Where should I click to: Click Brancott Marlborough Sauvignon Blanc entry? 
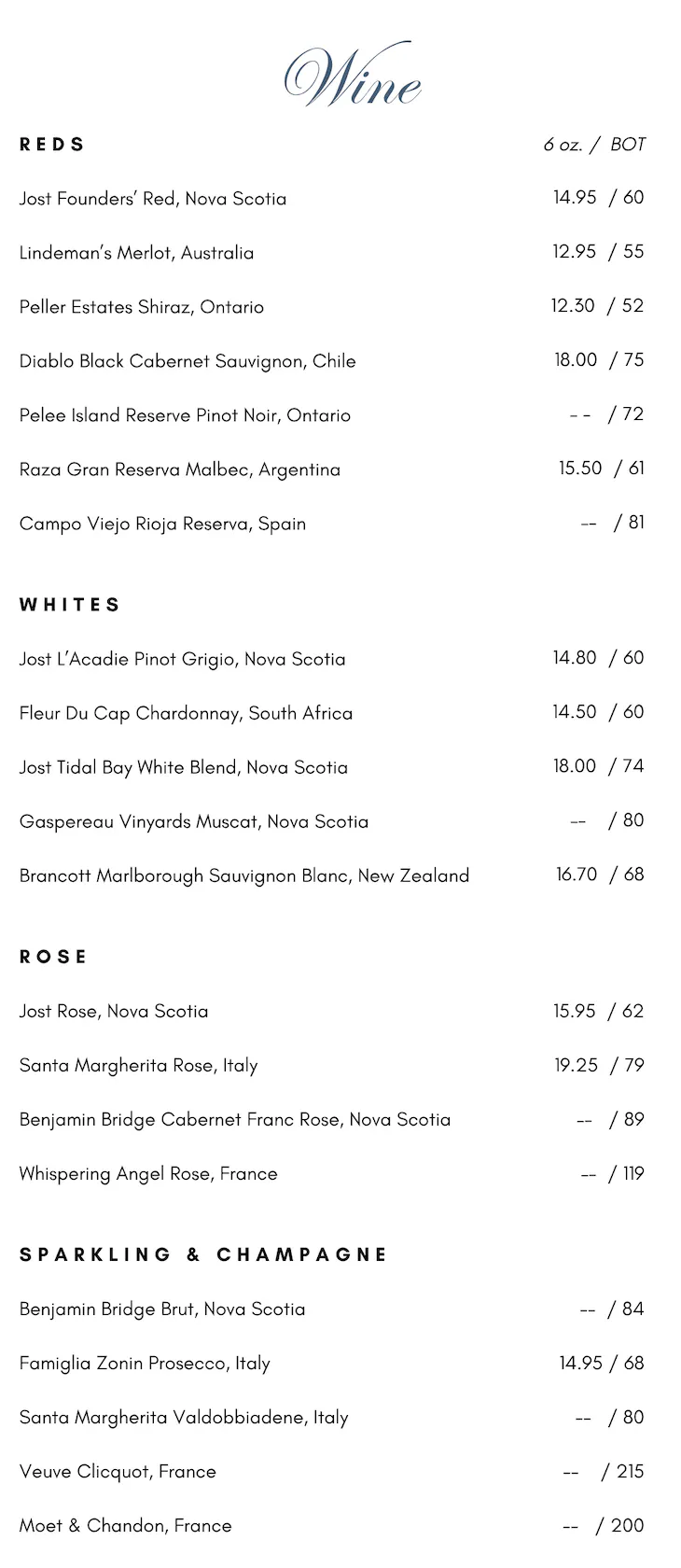(x=243, y=875)
